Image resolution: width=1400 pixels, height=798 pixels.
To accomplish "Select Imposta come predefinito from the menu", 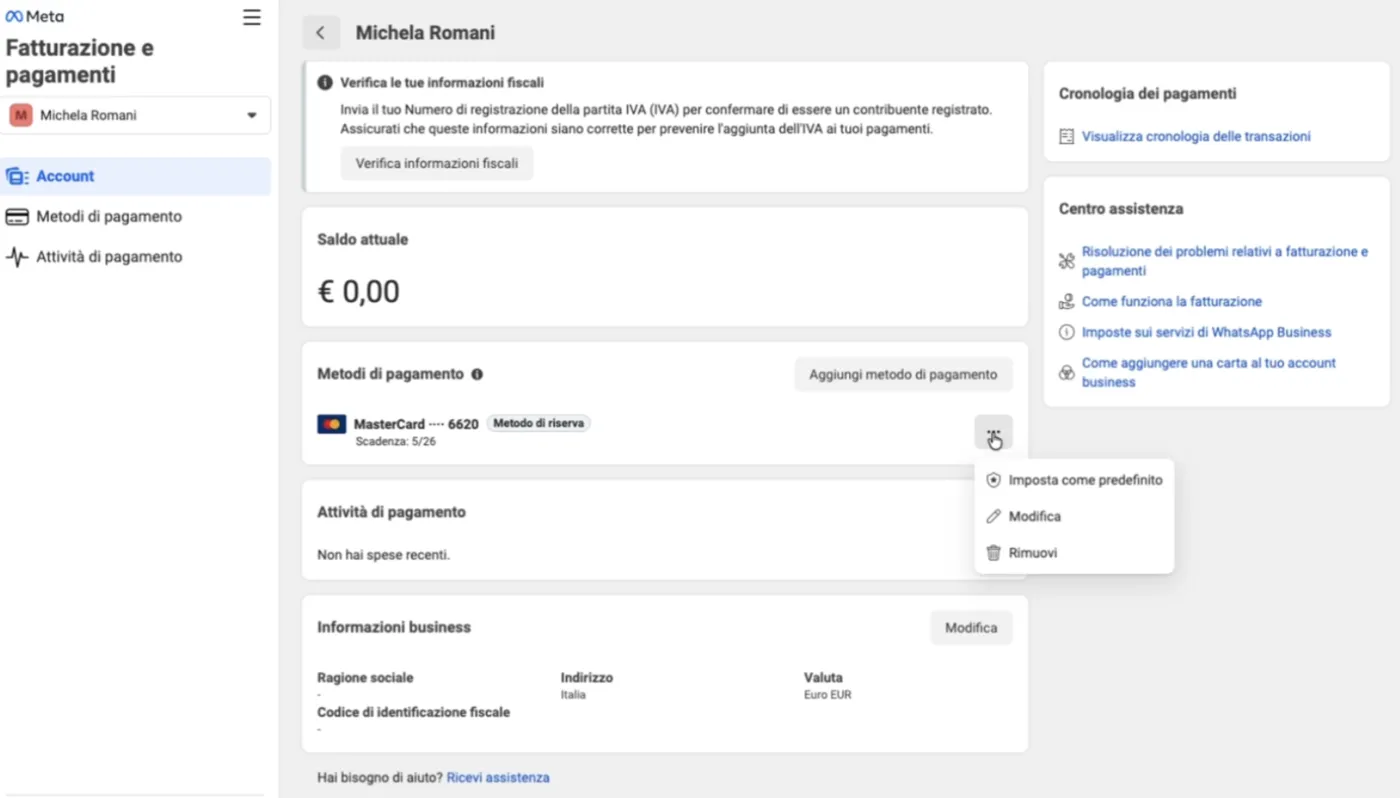I will (1074, 480).
